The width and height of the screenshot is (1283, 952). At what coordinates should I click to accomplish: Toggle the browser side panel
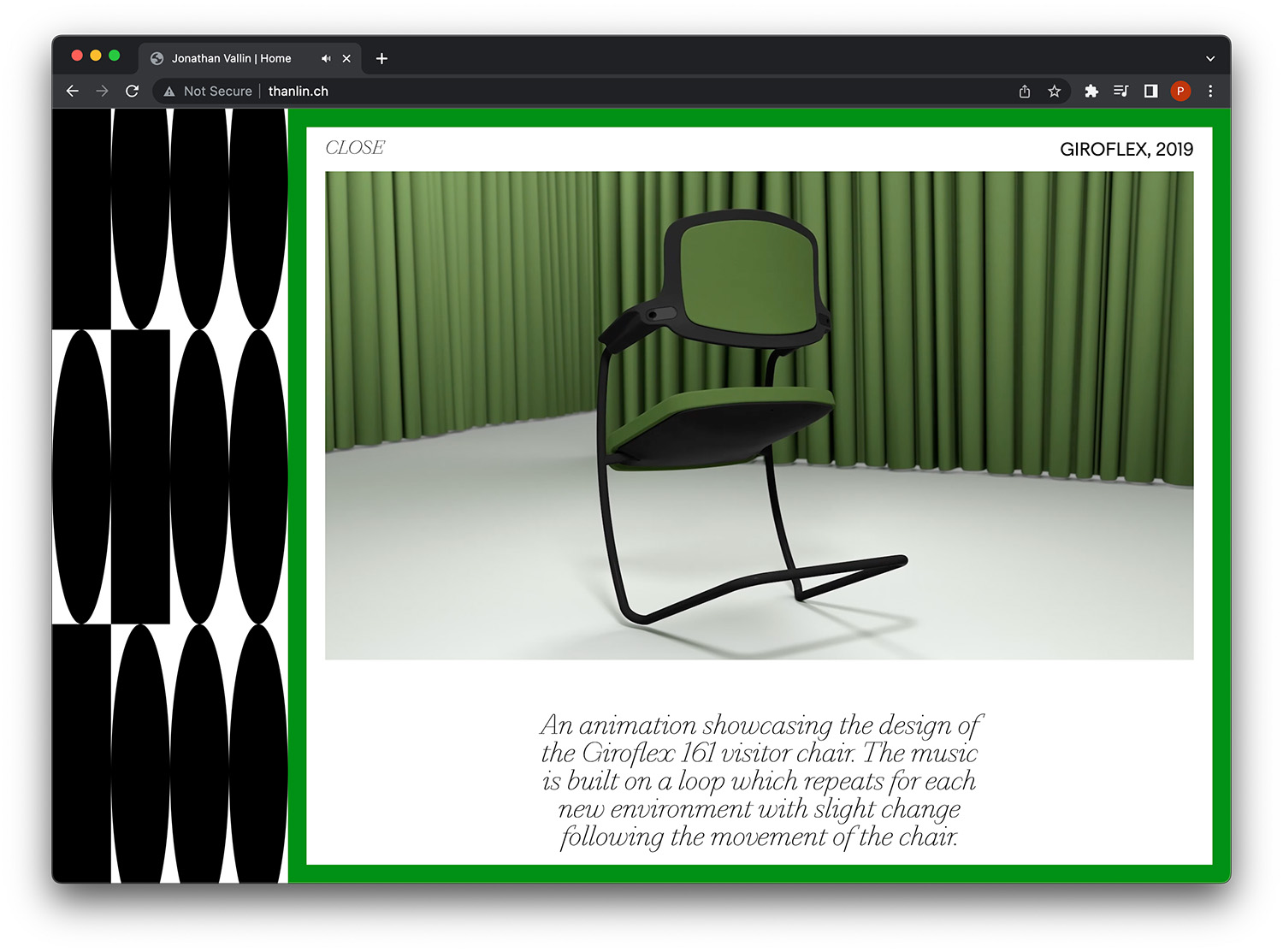point(1150,91)
